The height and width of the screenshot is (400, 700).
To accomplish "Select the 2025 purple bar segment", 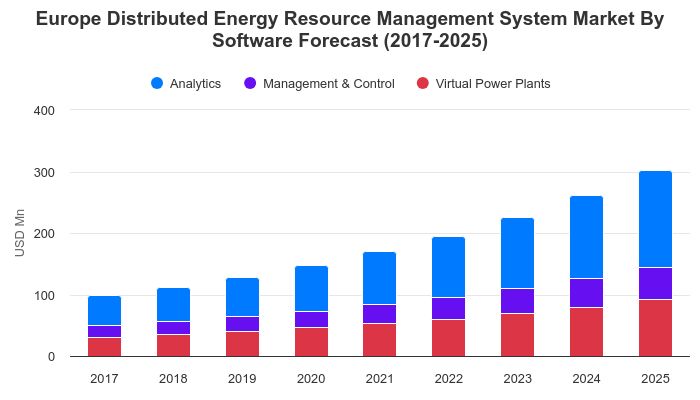I will (x=655, y=283).
